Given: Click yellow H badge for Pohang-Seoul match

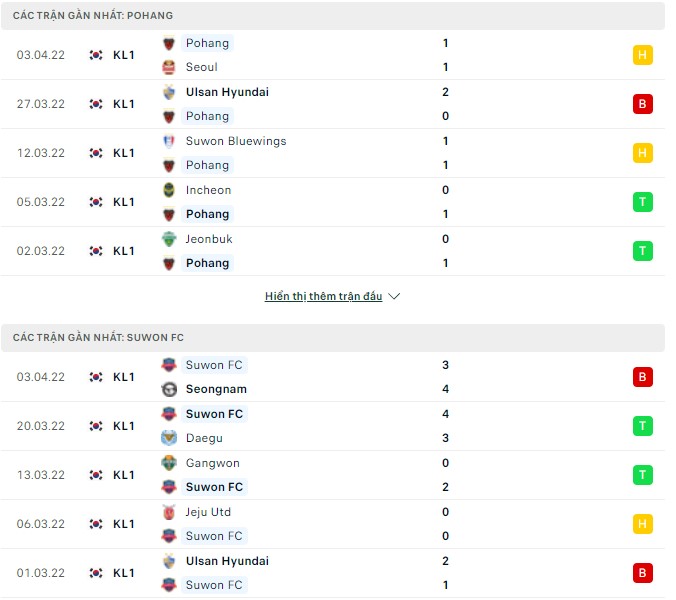Looking at the screenshot, I should coord(643,55).
